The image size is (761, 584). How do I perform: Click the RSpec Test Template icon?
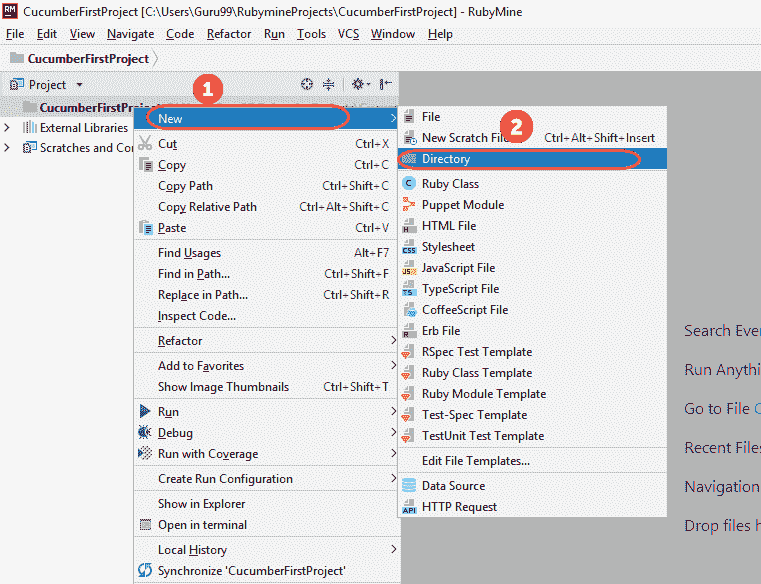[408, 351]
